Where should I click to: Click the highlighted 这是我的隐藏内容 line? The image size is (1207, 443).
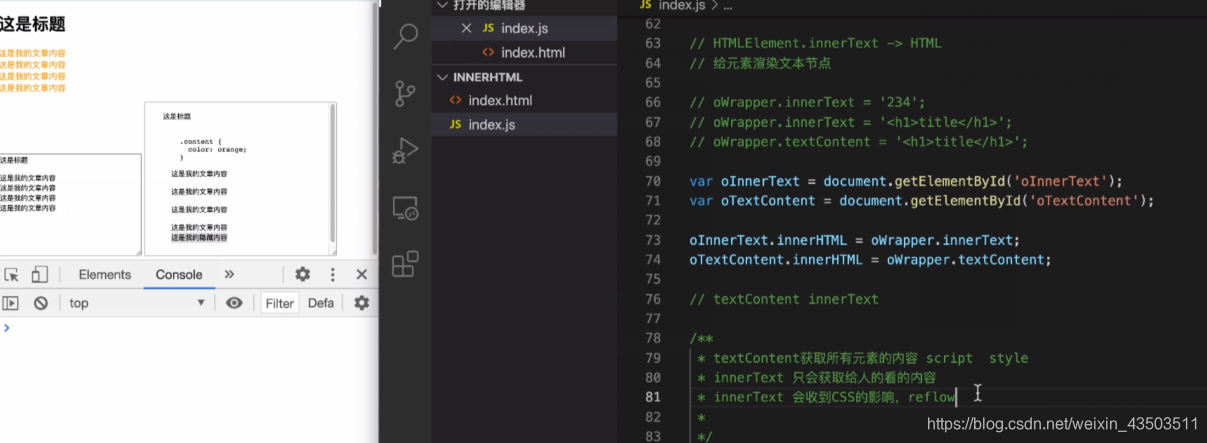199,238
